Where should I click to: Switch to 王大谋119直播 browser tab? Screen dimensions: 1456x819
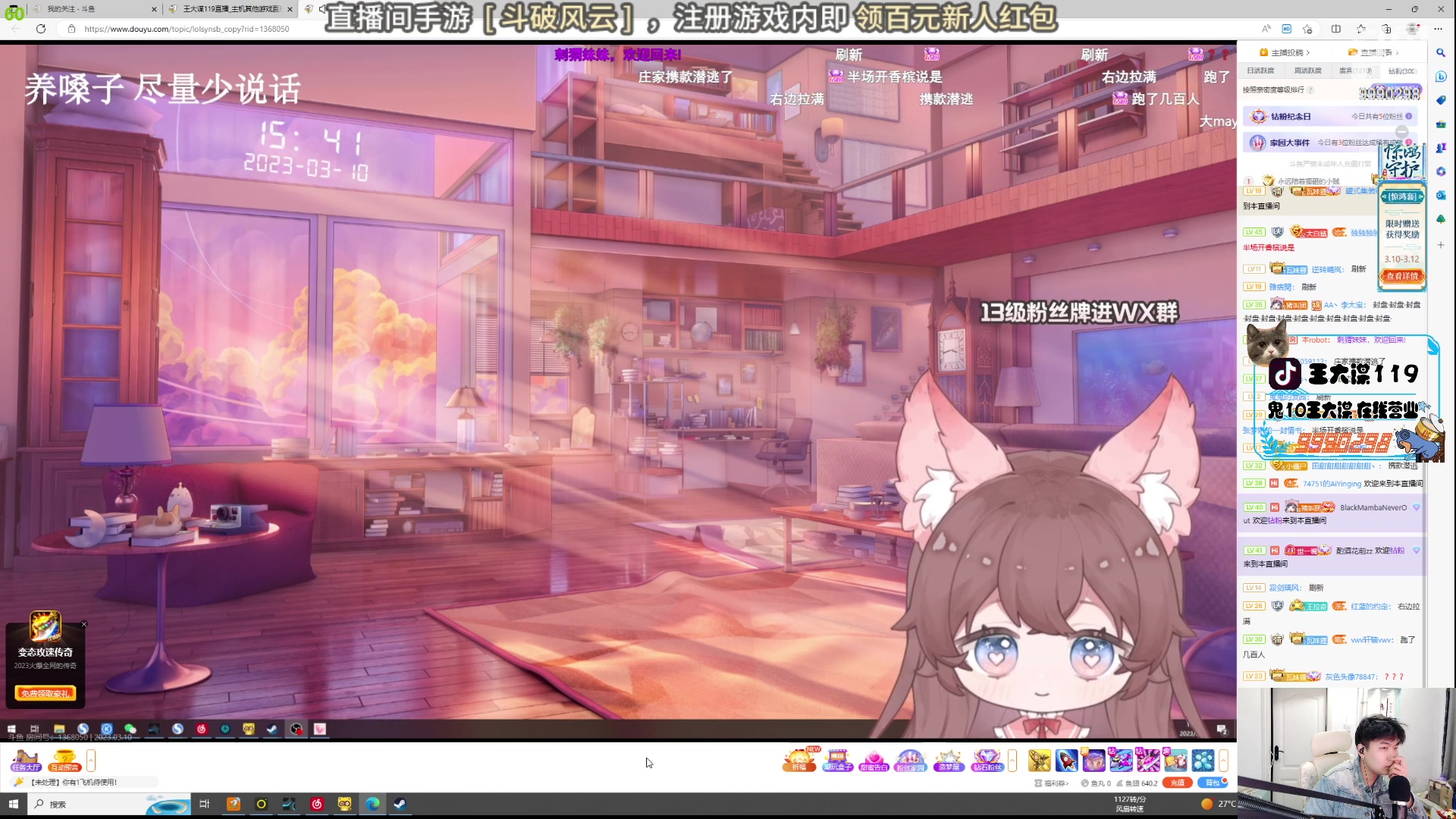[x=228, y=9]
